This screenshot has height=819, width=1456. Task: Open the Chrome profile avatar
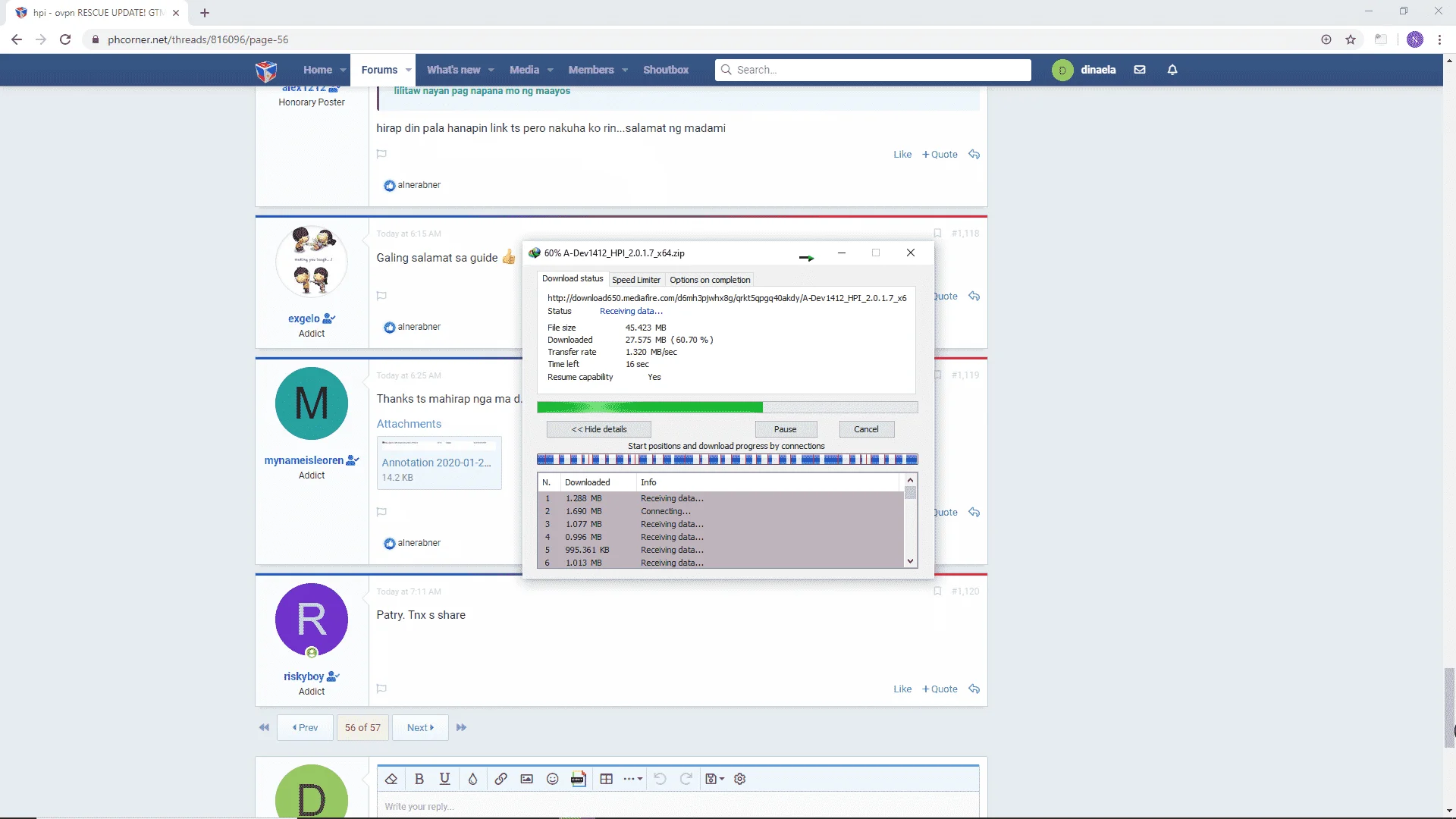(x=1415, y=39)
